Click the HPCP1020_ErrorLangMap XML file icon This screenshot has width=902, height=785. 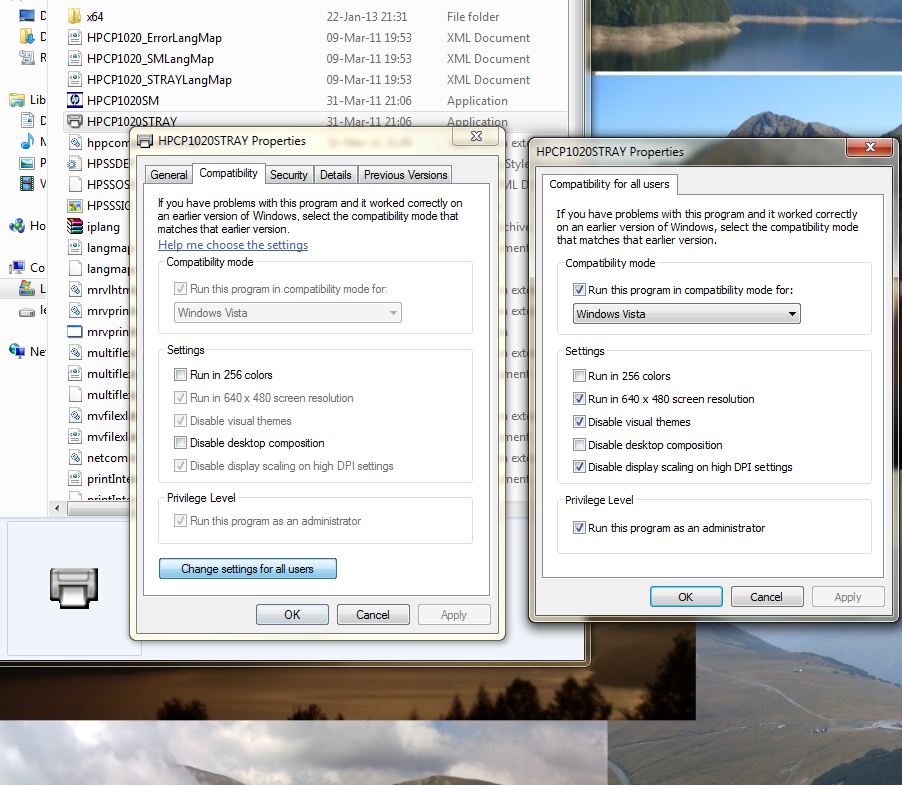click(75, 37)
